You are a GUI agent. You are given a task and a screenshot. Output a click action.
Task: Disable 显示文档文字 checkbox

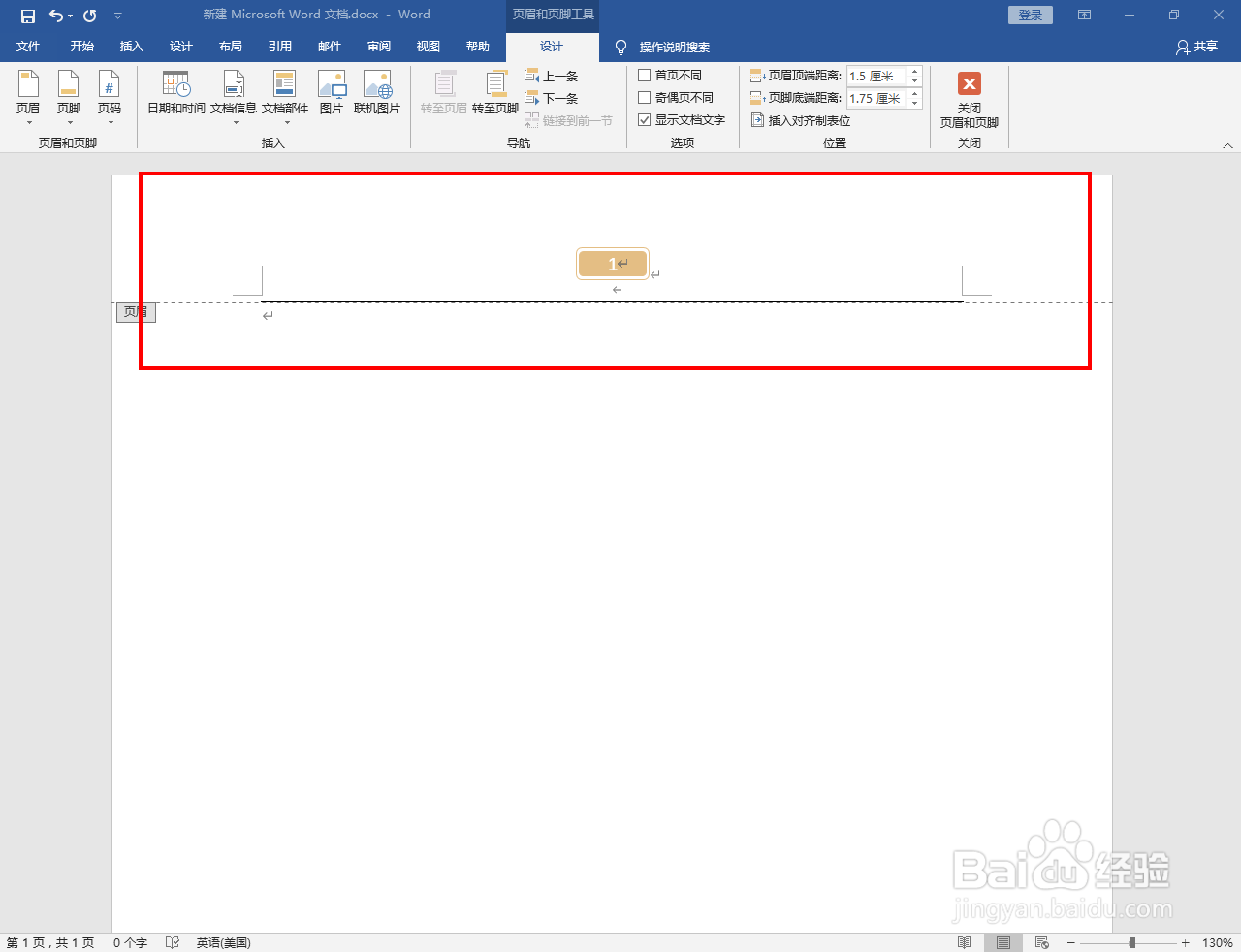point(646,120)
